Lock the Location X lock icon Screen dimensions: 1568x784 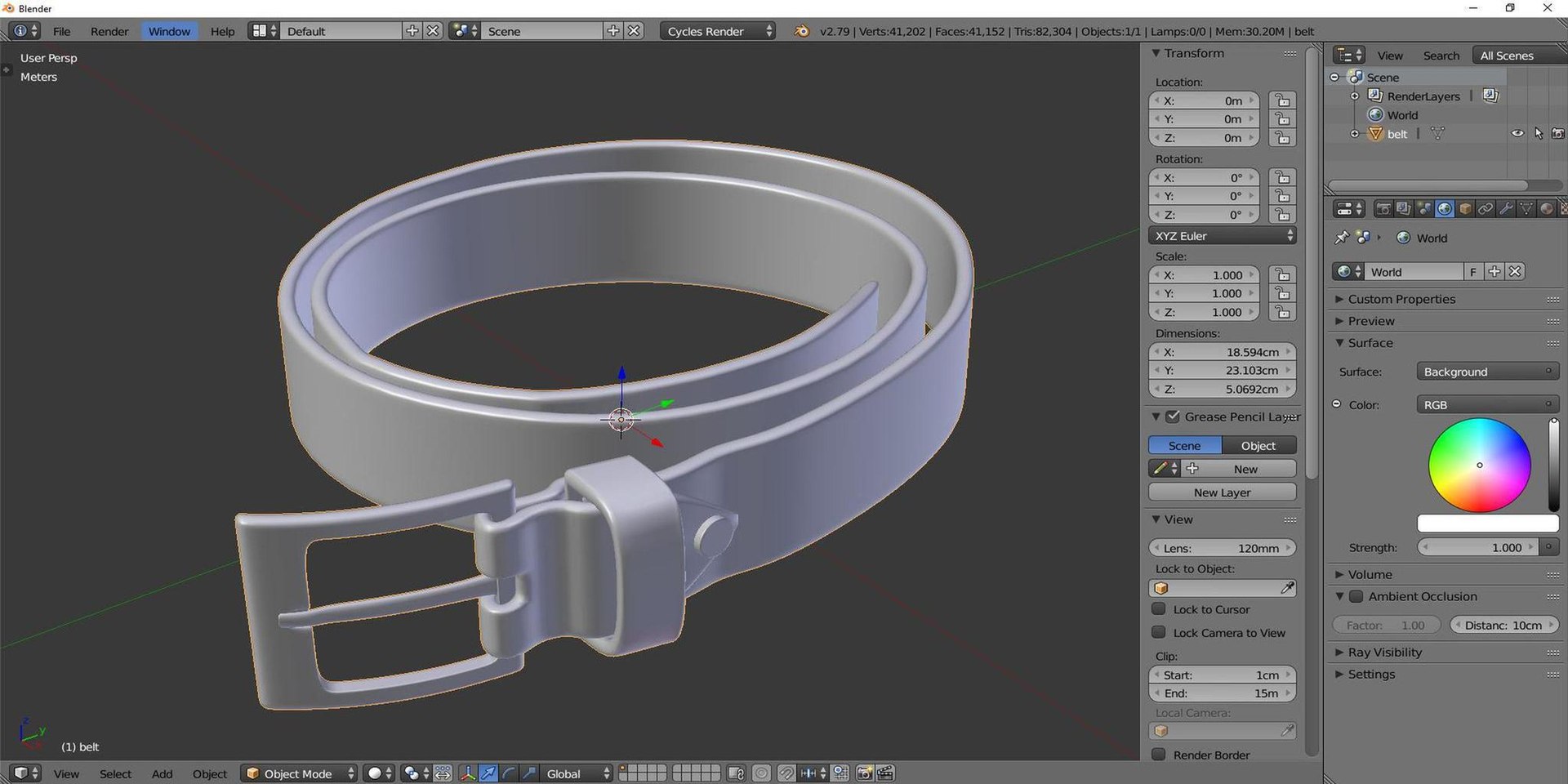1282,100
